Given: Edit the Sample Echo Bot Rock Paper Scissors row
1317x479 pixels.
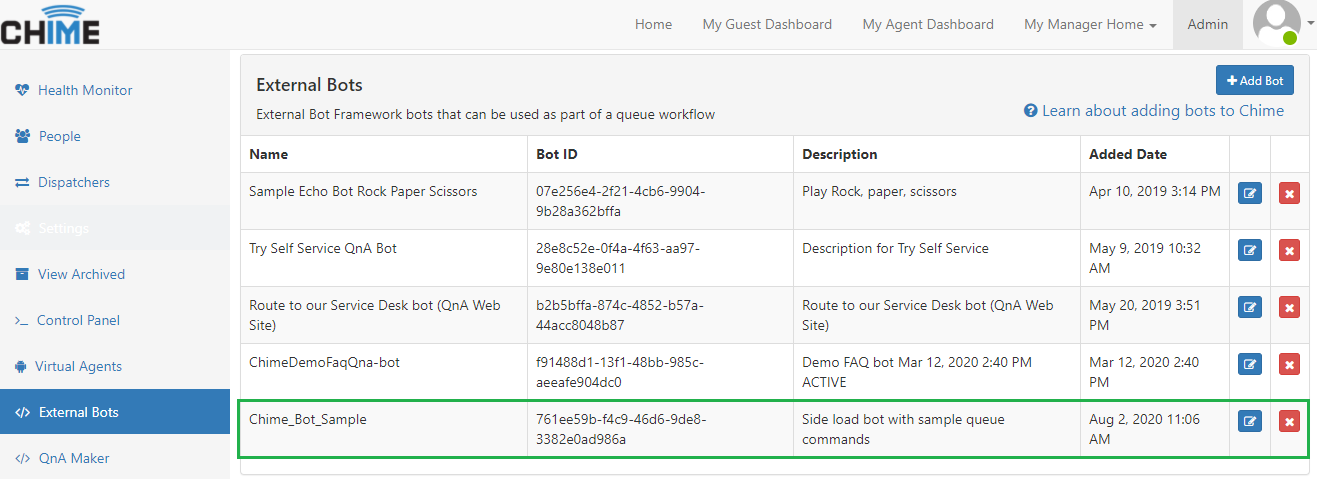Looking at the screenshot, I should click(x=1250, y=193).
